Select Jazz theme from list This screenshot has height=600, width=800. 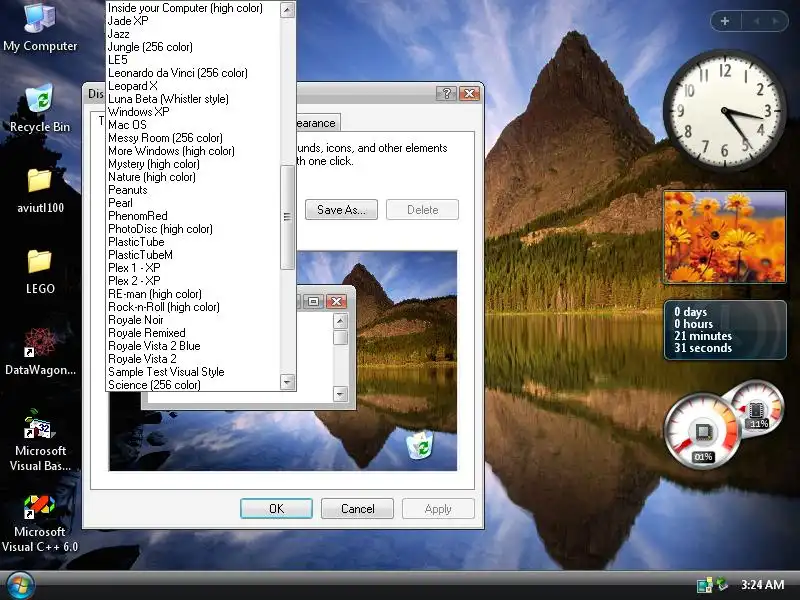tap(193, 34)
